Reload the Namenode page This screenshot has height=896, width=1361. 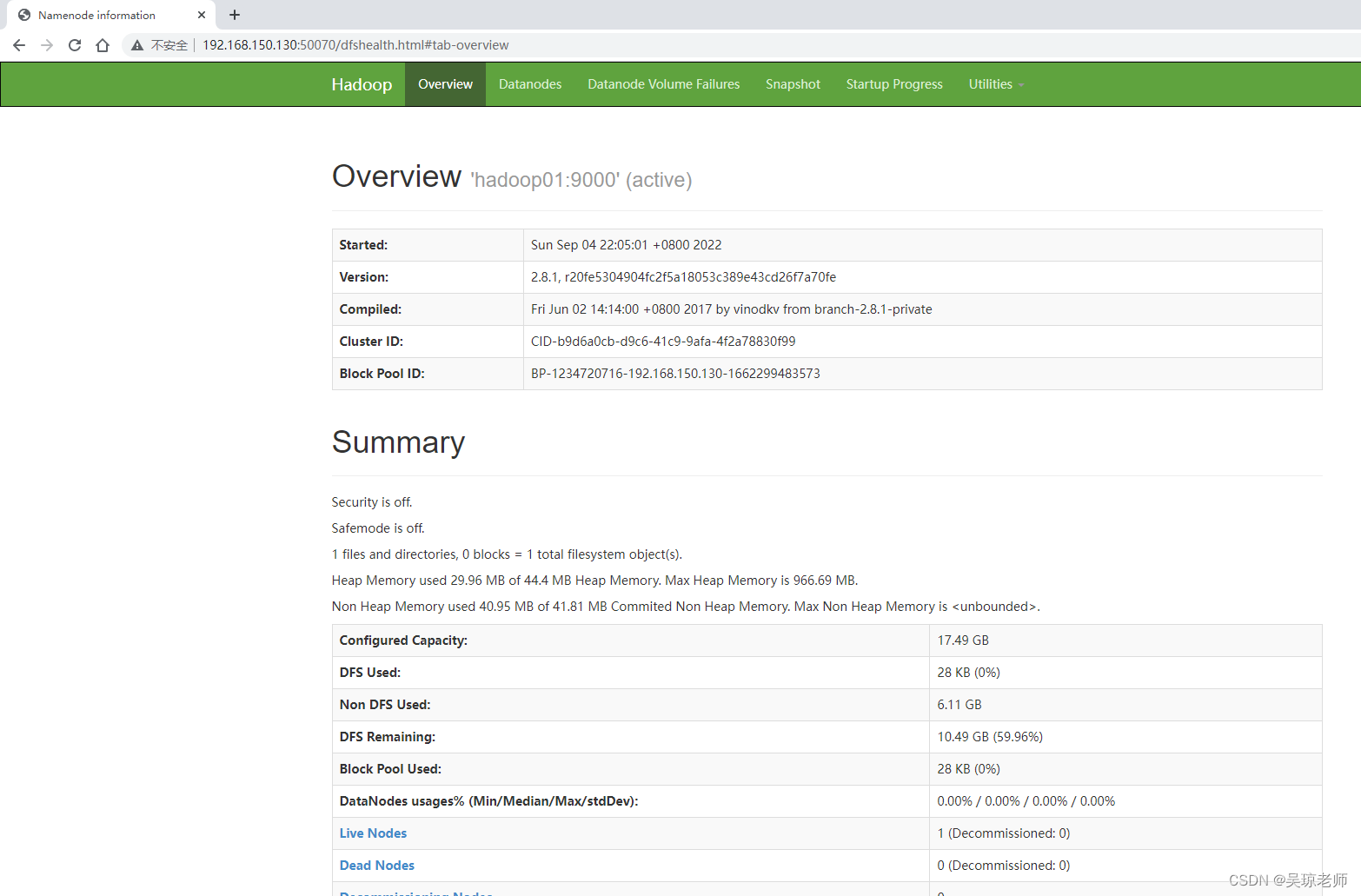[75, 45]
